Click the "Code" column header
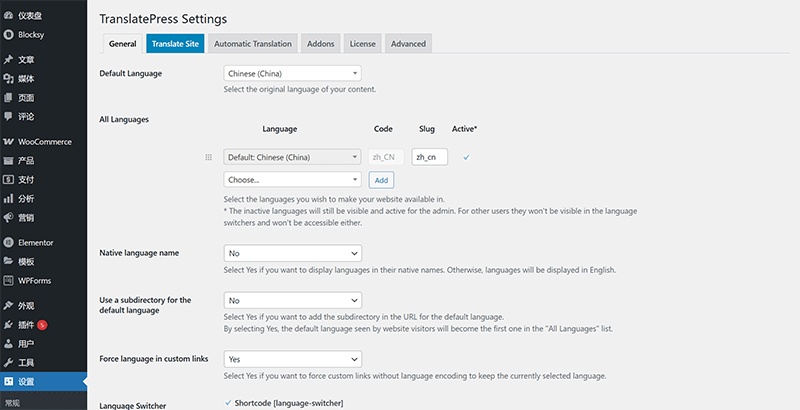The height and width of the screenshot is (410, 800). tap(383, 129)
